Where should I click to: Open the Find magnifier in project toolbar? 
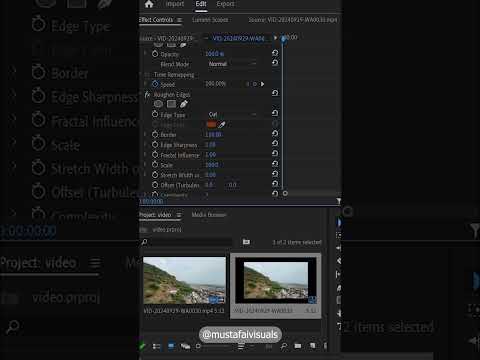click(x=284, y=347)
